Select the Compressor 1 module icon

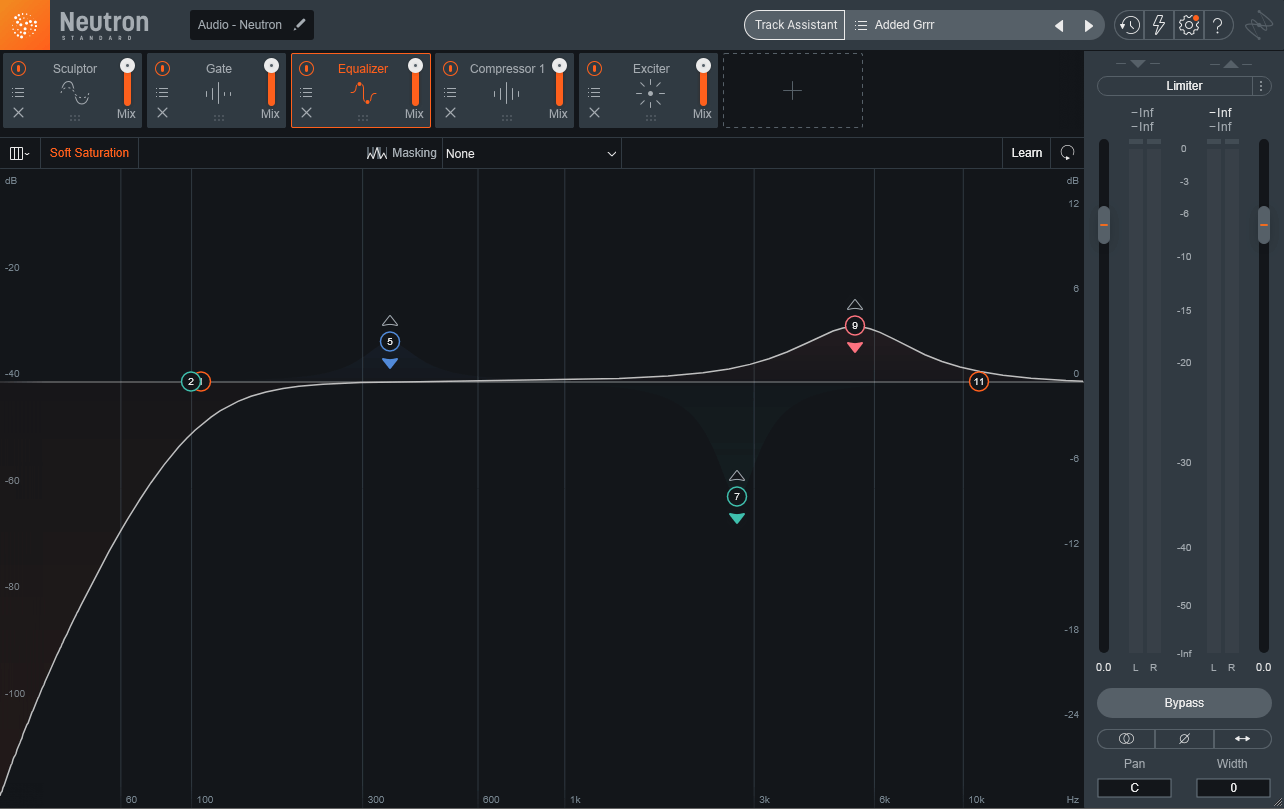coord(507,94)
